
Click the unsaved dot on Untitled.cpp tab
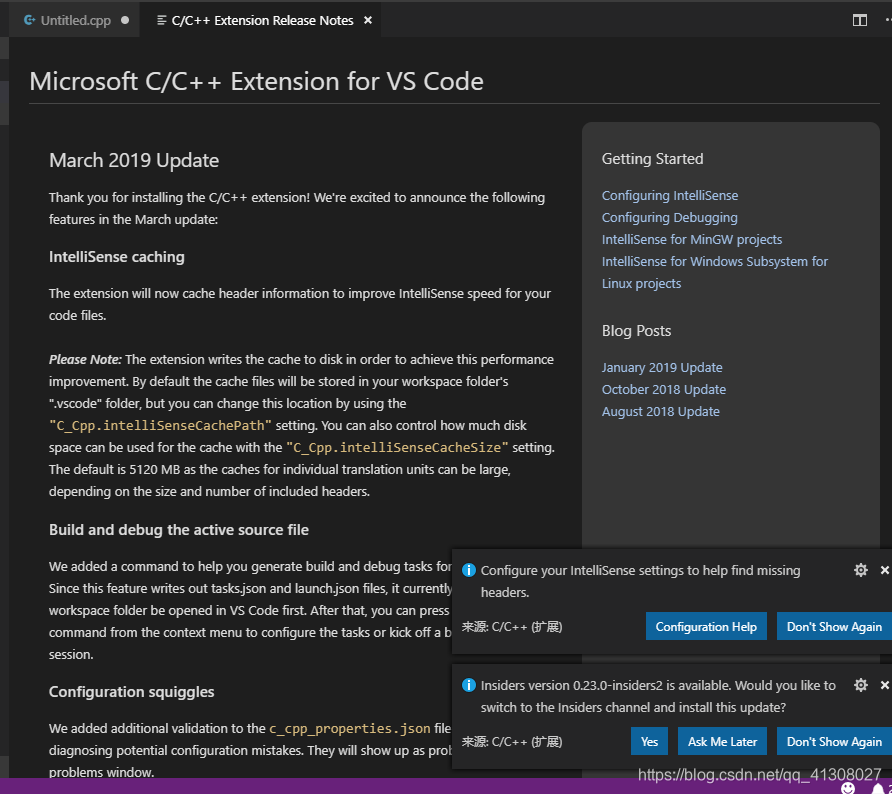[125, 20]
